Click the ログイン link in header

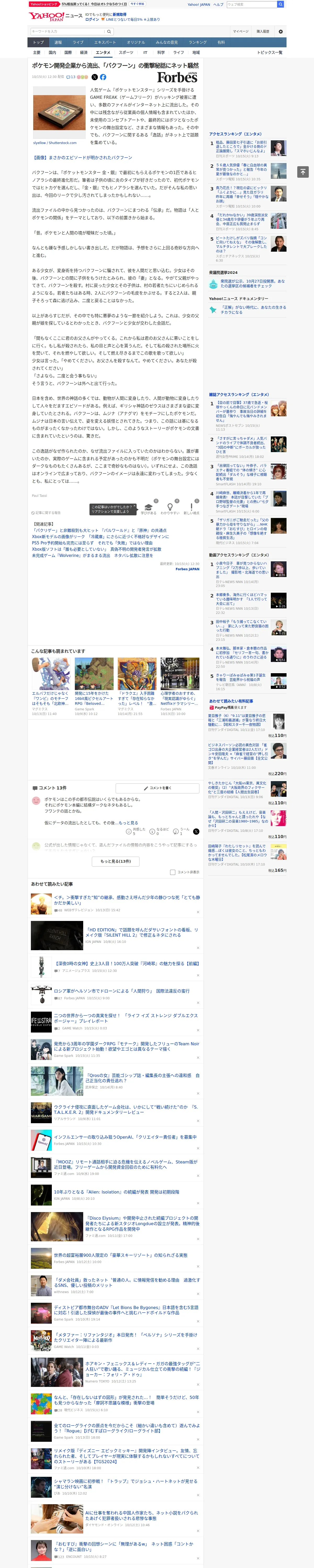click(x=92, y=20)
